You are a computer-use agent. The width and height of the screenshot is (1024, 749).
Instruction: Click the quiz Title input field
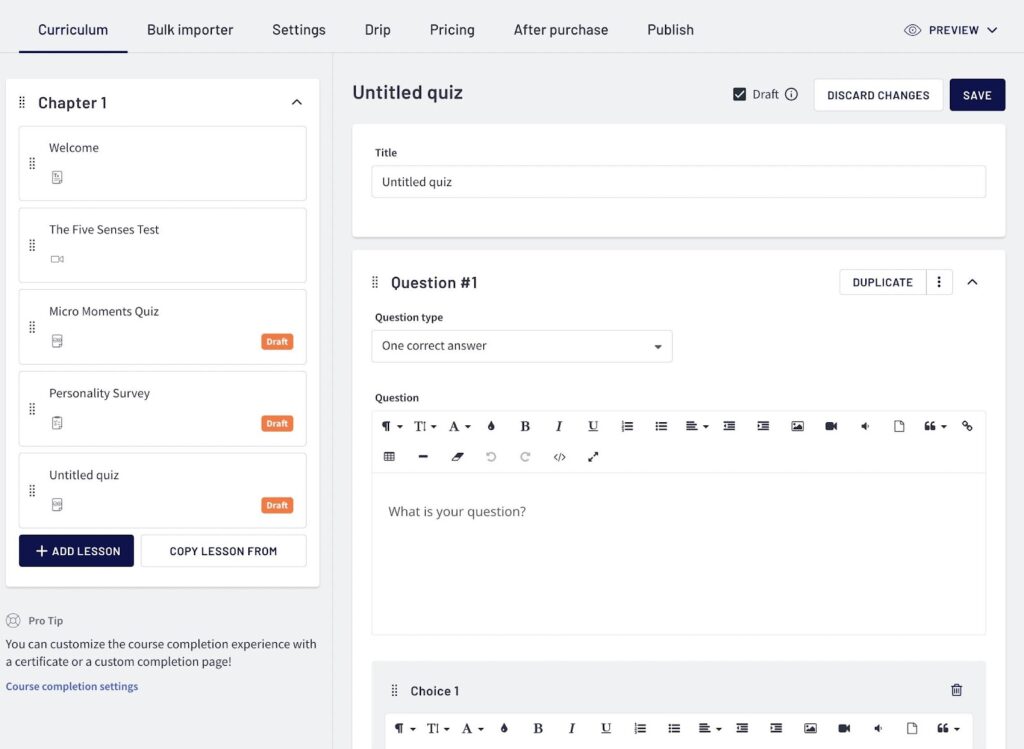(x=678, y=182)
